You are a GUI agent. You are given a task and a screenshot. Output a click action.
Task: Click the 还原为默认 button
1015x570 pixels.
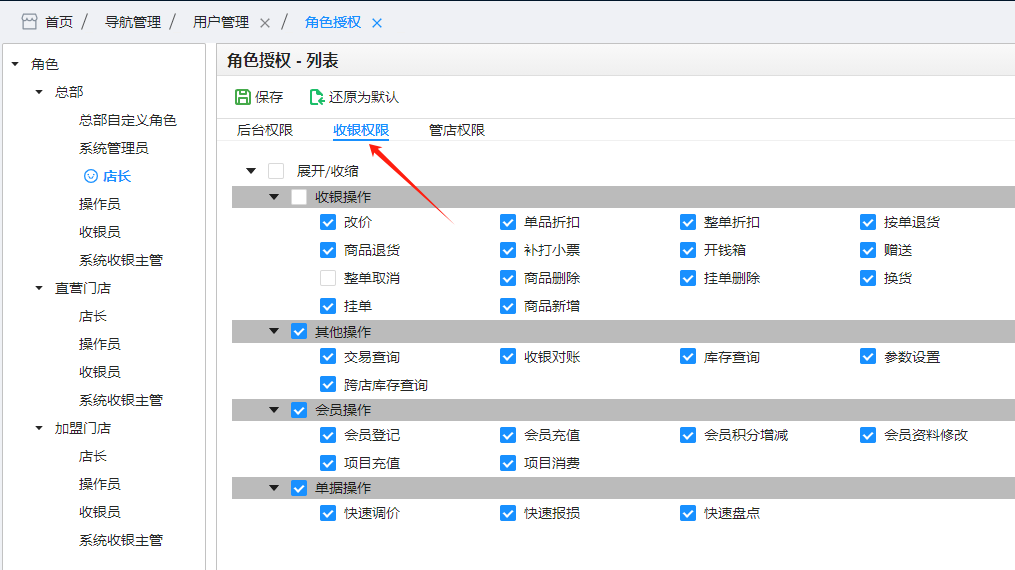coord(353,97)
